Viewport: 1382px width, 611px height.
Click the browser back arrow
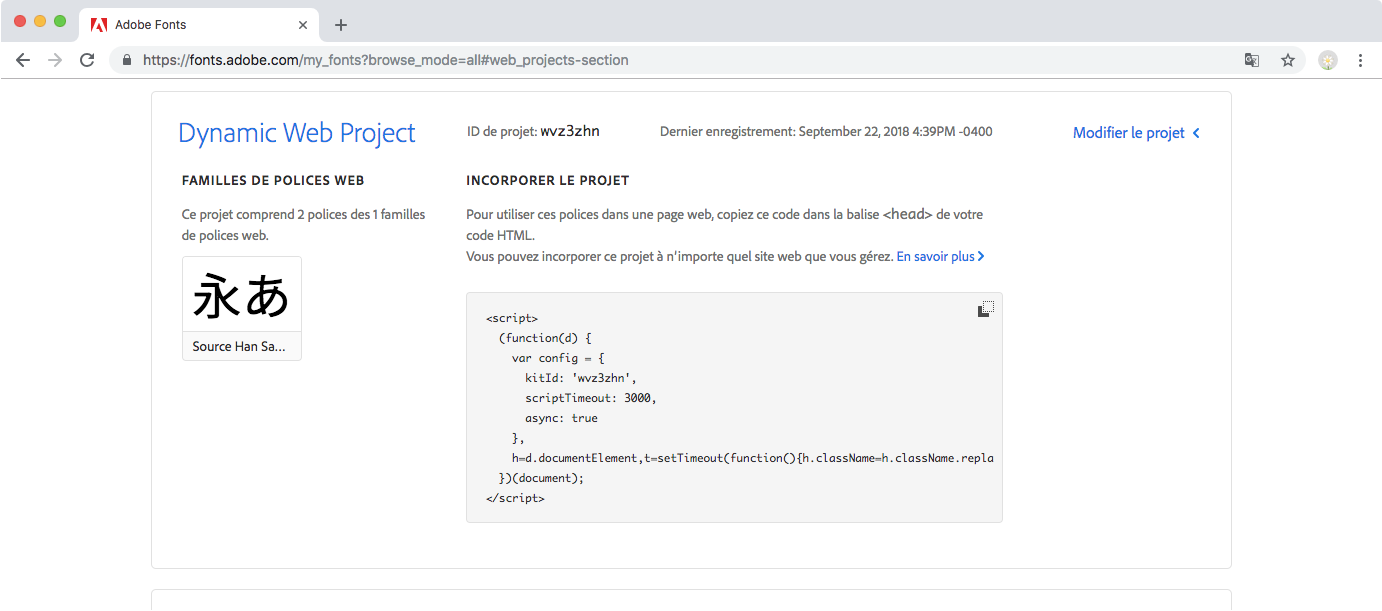point(23,60)
